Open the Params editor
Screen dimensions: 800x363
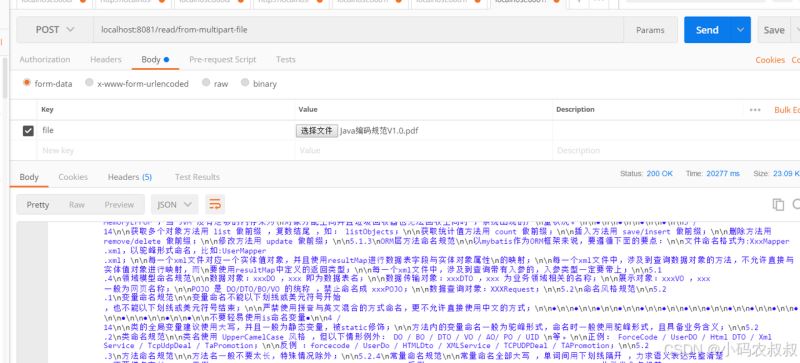click(x=651, y=30)
